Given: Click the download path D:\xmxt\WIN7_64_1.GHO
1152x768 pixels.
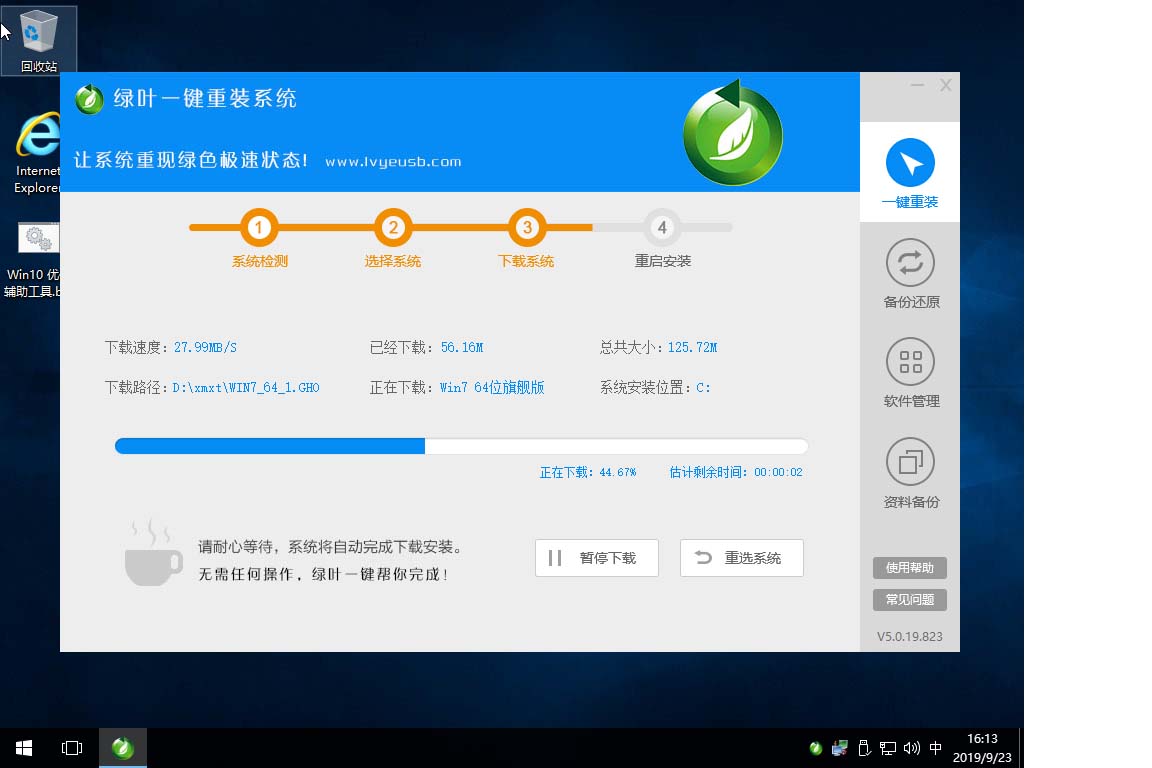Looking at the screenshot, I should (x=246, y=387).
